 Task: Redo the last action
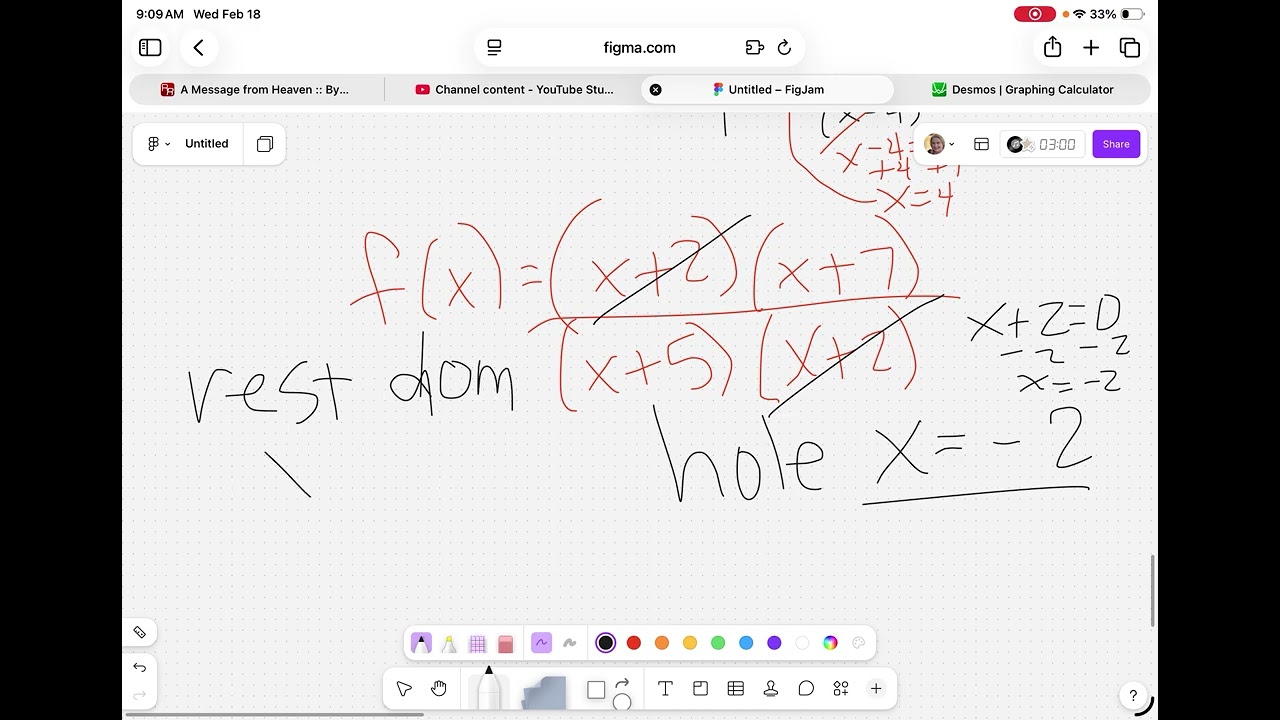139,695
